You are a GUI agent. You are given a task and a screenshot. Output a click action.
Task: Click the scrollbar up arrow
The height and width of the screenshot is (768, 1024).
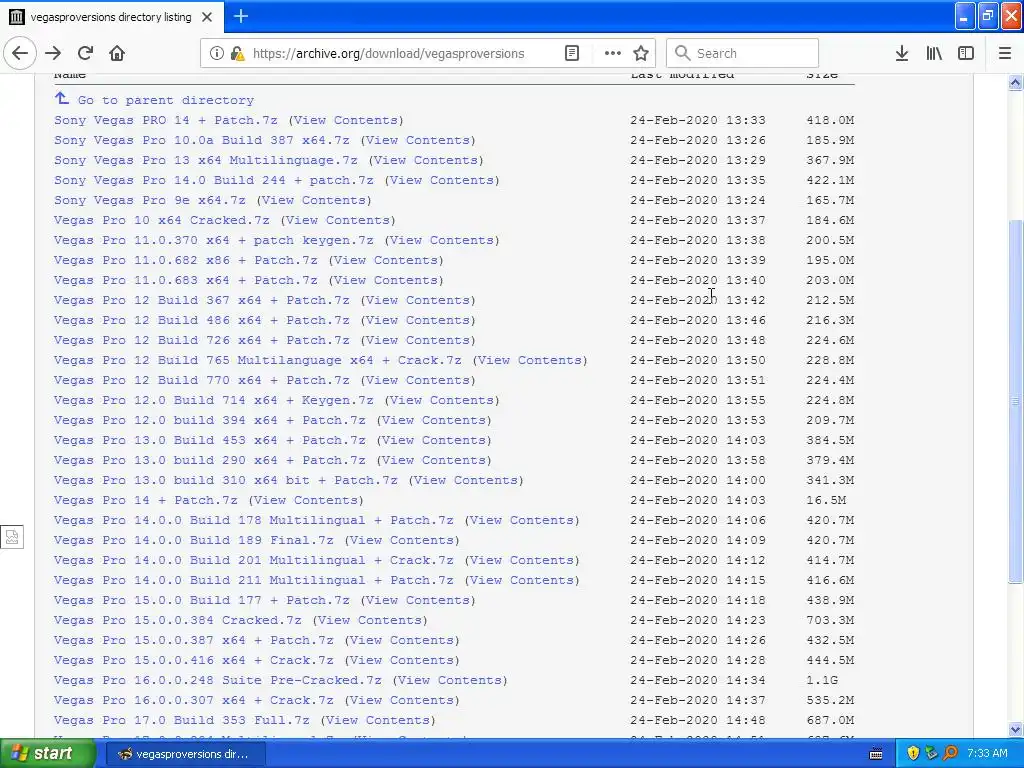point(1015,82)
